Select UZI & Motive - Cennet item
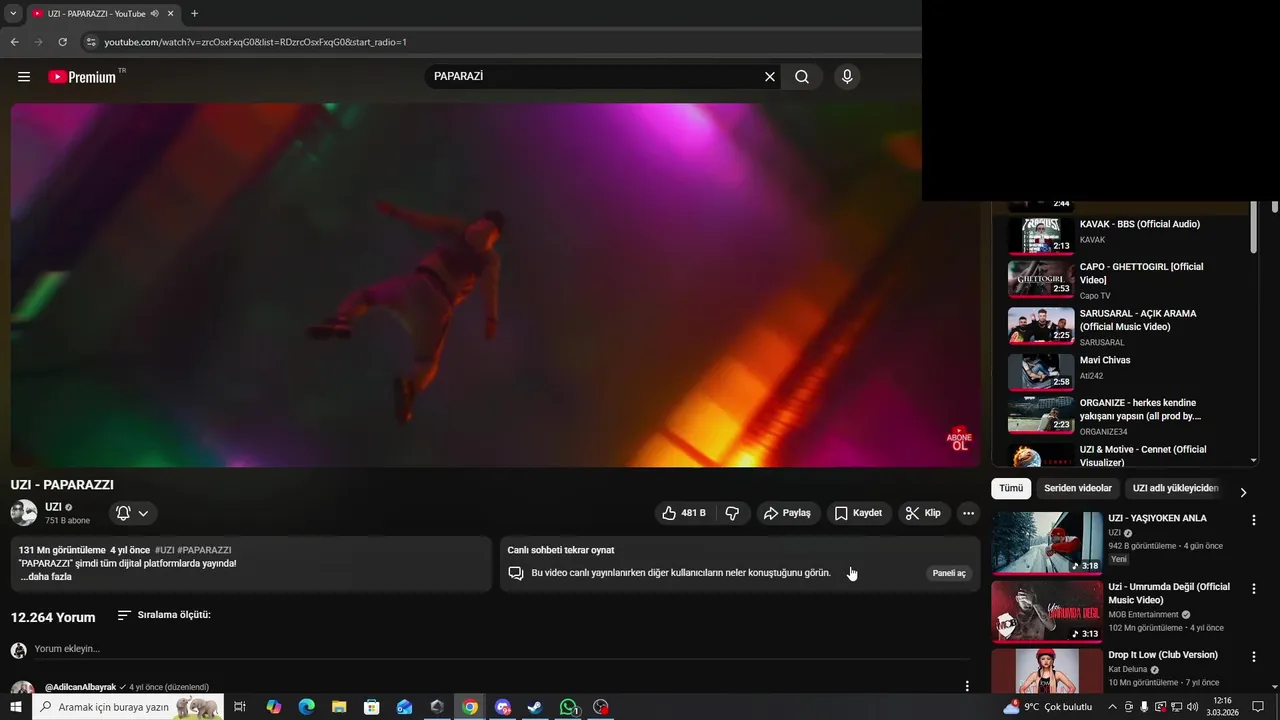This screenshot has height=720, width=1280. pyautogui.click(x=1125, y=455)
